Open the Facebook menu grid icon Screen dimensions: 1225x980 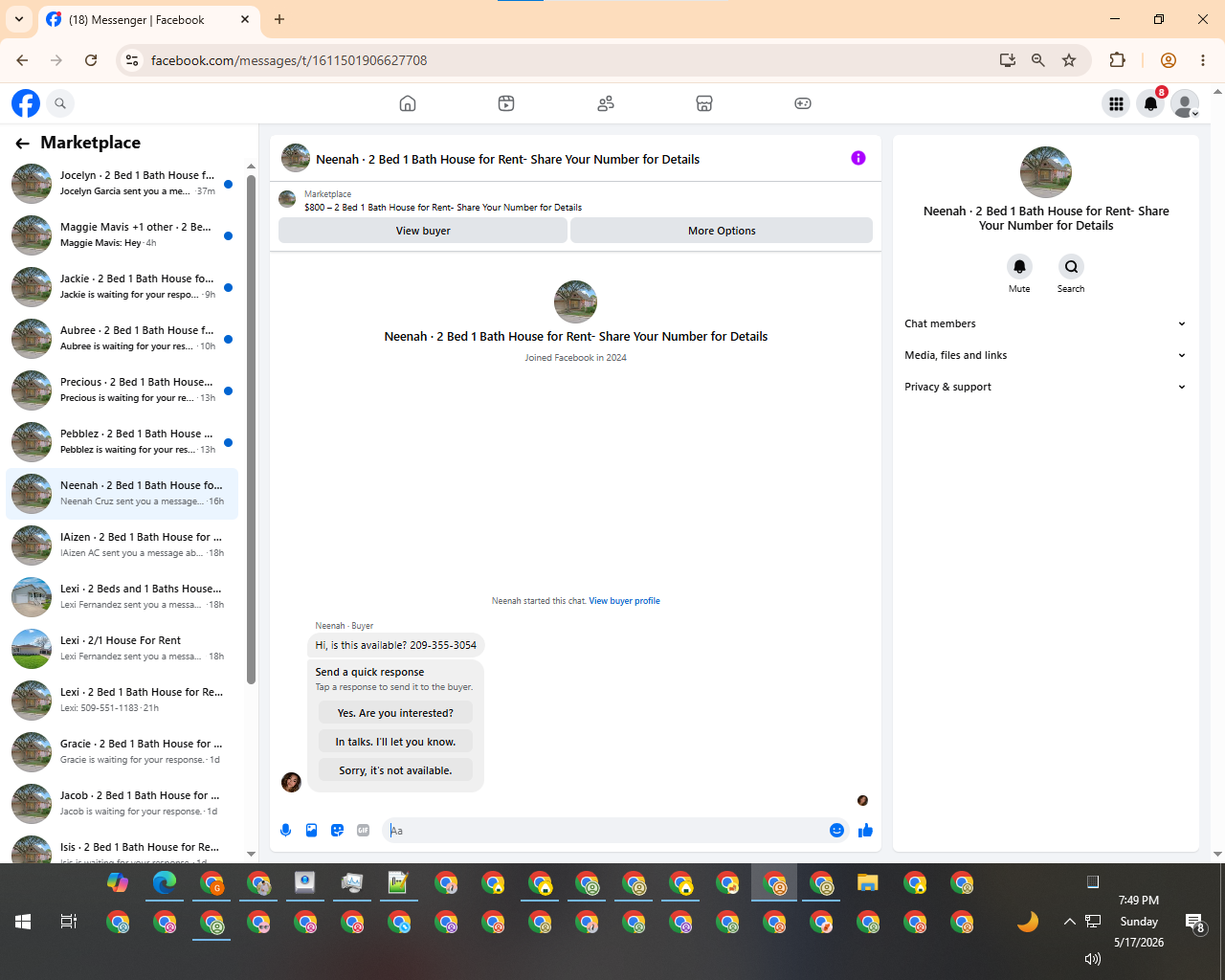tap(1116, 103)
